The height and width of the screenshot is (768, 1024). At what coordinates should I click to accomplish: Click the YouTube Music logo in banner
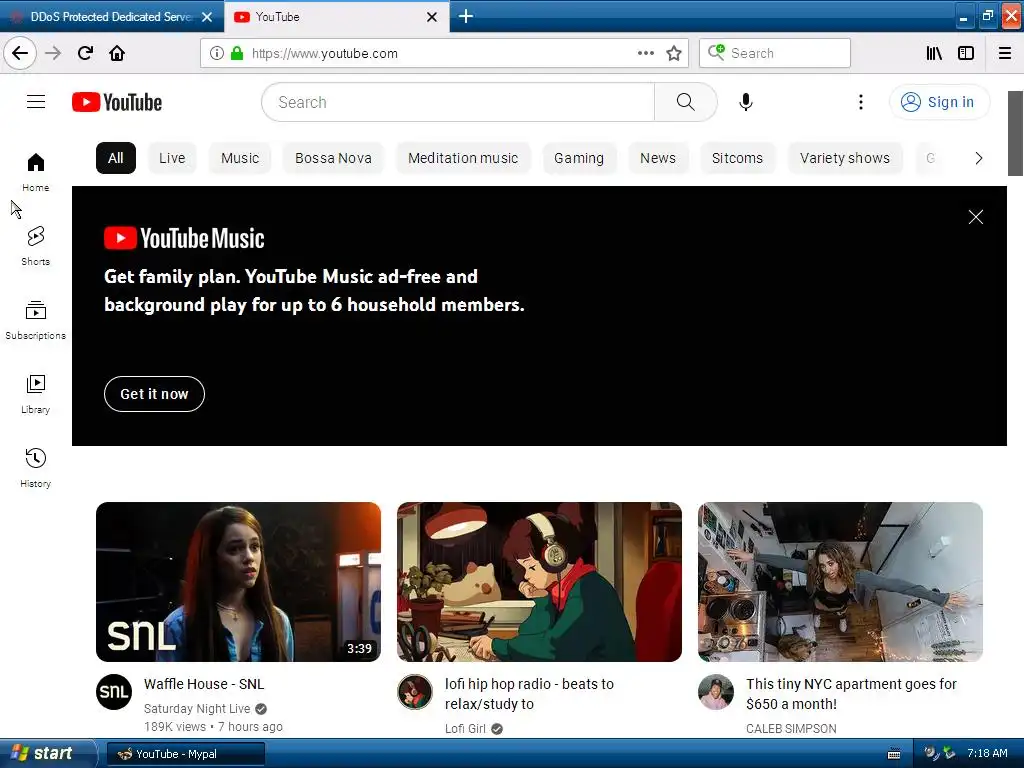tap(184, 238)
